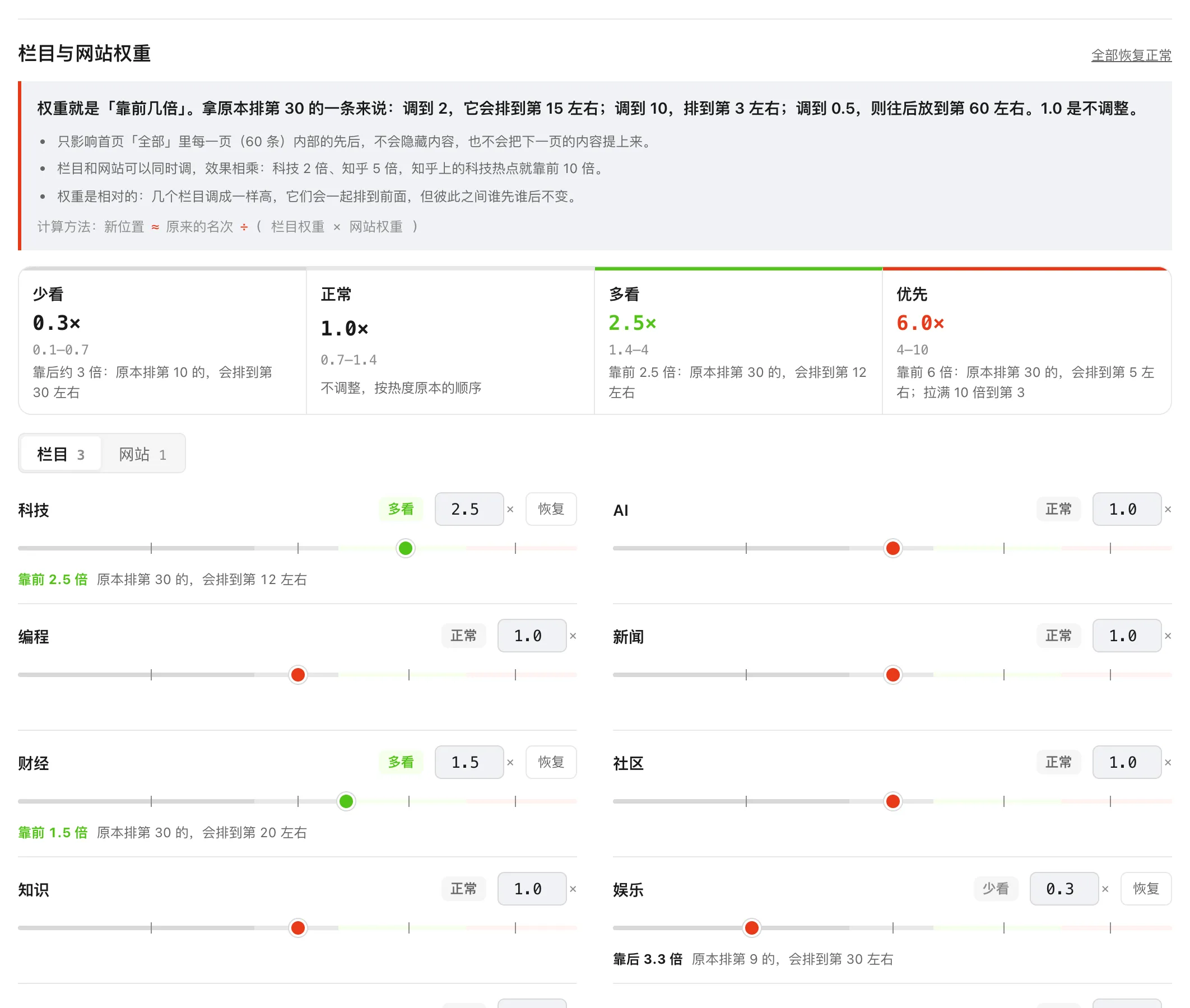Select the 多看 2.5× preset card
Screen dimensions: 1190x1008
pyautogui.click(x=738, y=342)
